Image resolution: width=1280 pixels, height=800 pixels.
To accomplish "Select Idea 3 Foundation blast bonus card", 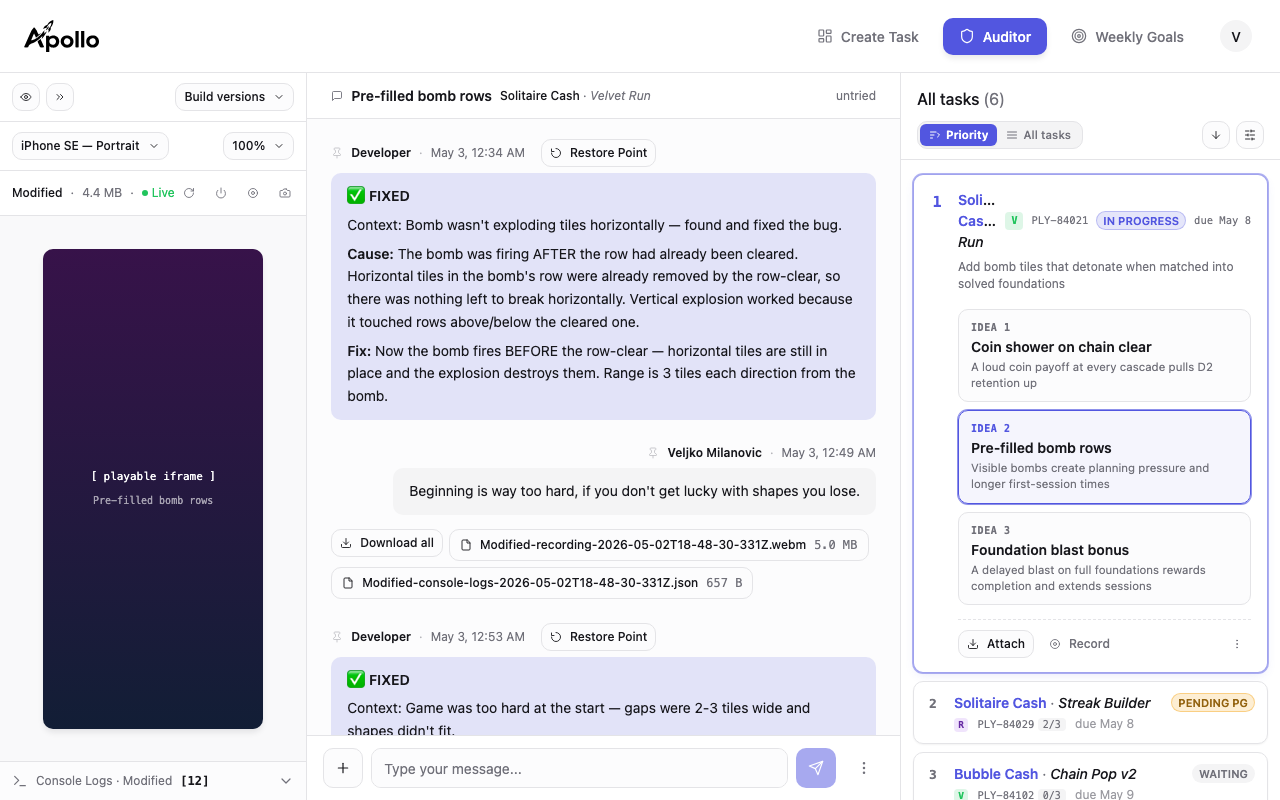I will [1104, 558].
